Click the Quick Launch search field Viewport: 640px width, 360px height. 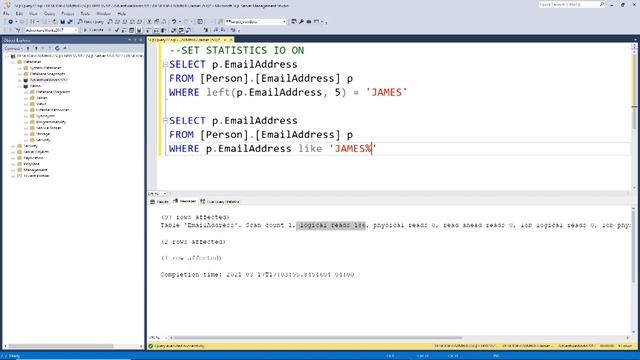pos(571,4)
